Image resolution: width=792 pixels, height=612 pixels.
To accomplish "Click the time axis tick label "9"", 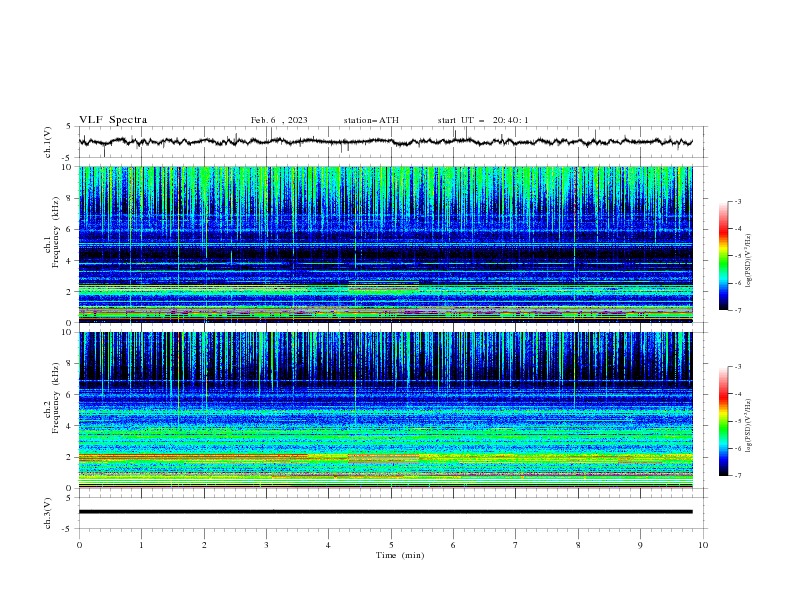I will (x=640, y=545).
